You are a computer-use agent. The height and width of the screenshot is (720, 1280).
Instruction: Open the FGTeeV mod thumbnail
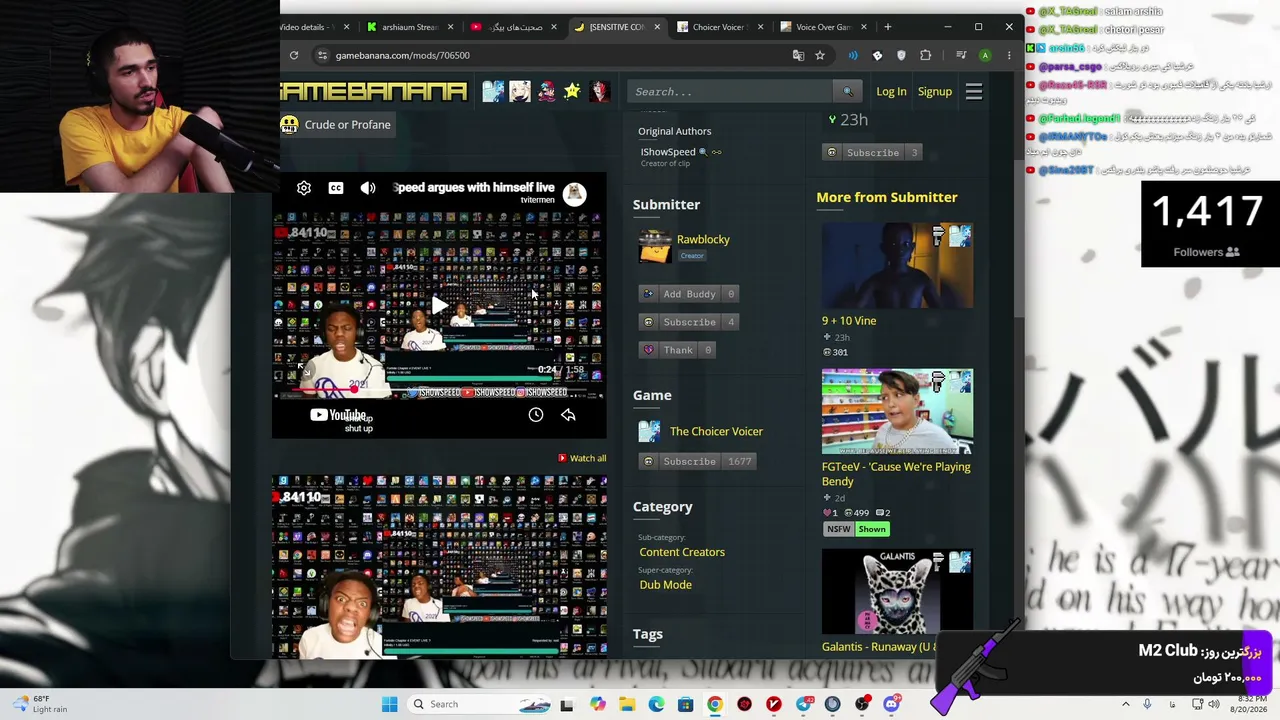tap(897, 411)
